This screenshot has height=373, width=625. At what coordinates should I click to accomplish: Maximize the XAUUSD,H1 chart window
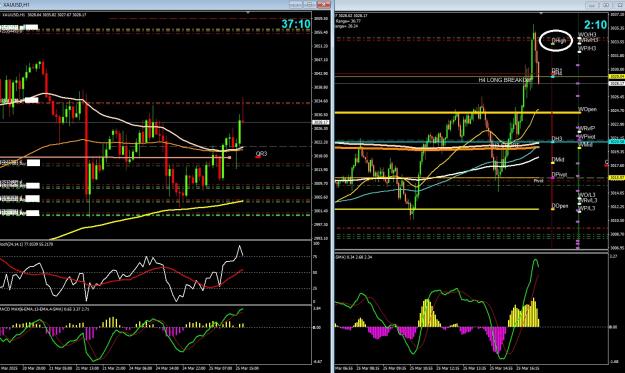point(310,4)
